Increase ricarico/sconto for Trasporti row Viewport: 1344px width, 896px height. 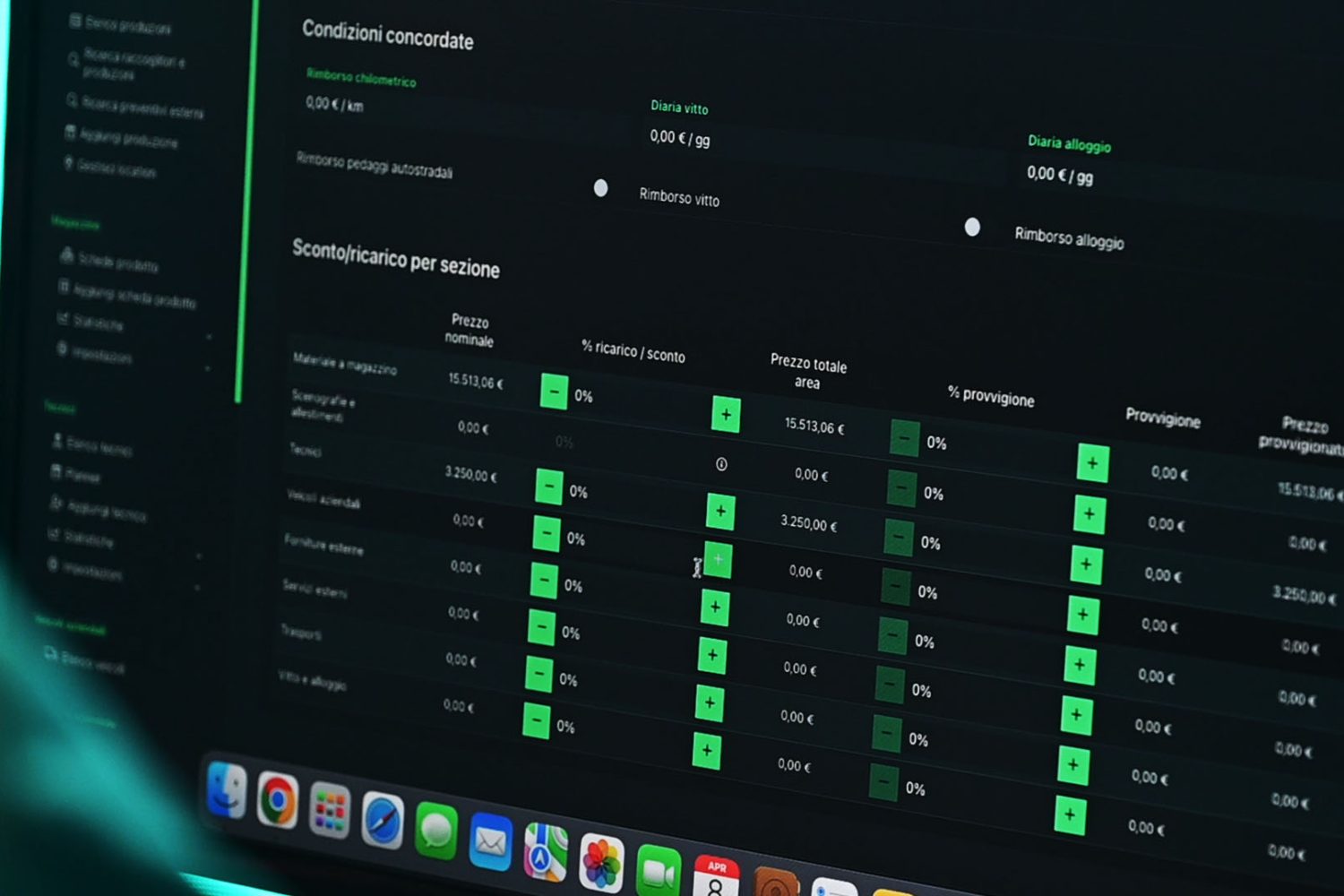(710, 703)
